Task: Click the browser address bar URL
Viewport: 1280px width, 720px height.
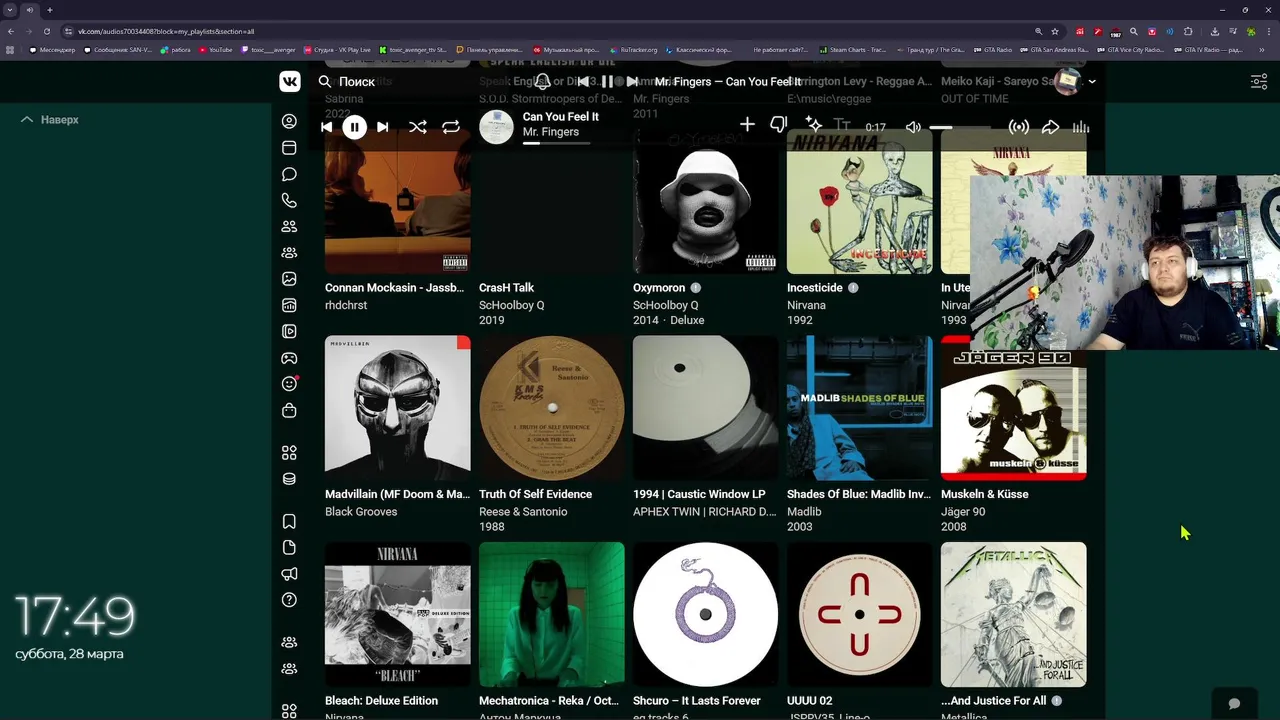Action: coord(166,31)
